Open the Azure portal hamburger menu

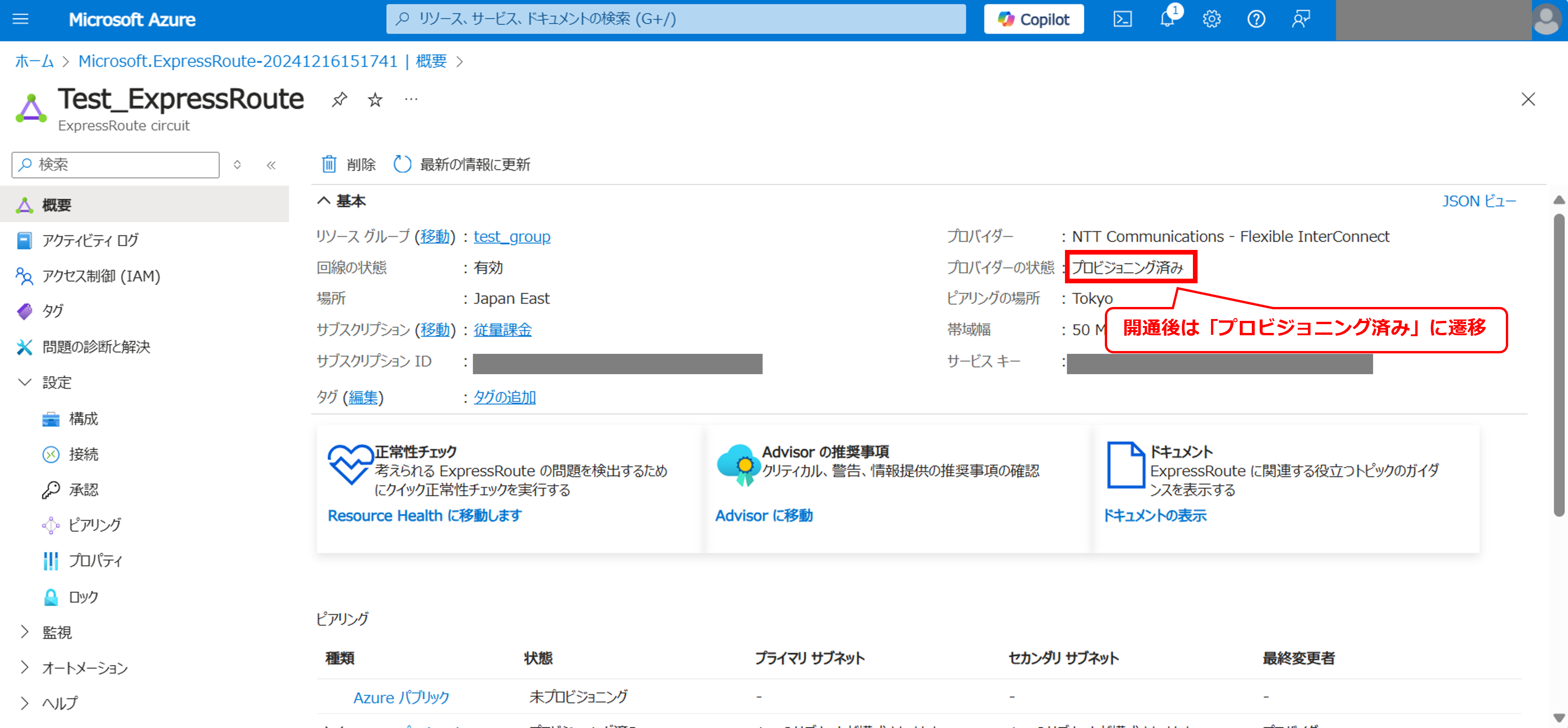pos(21,19)
